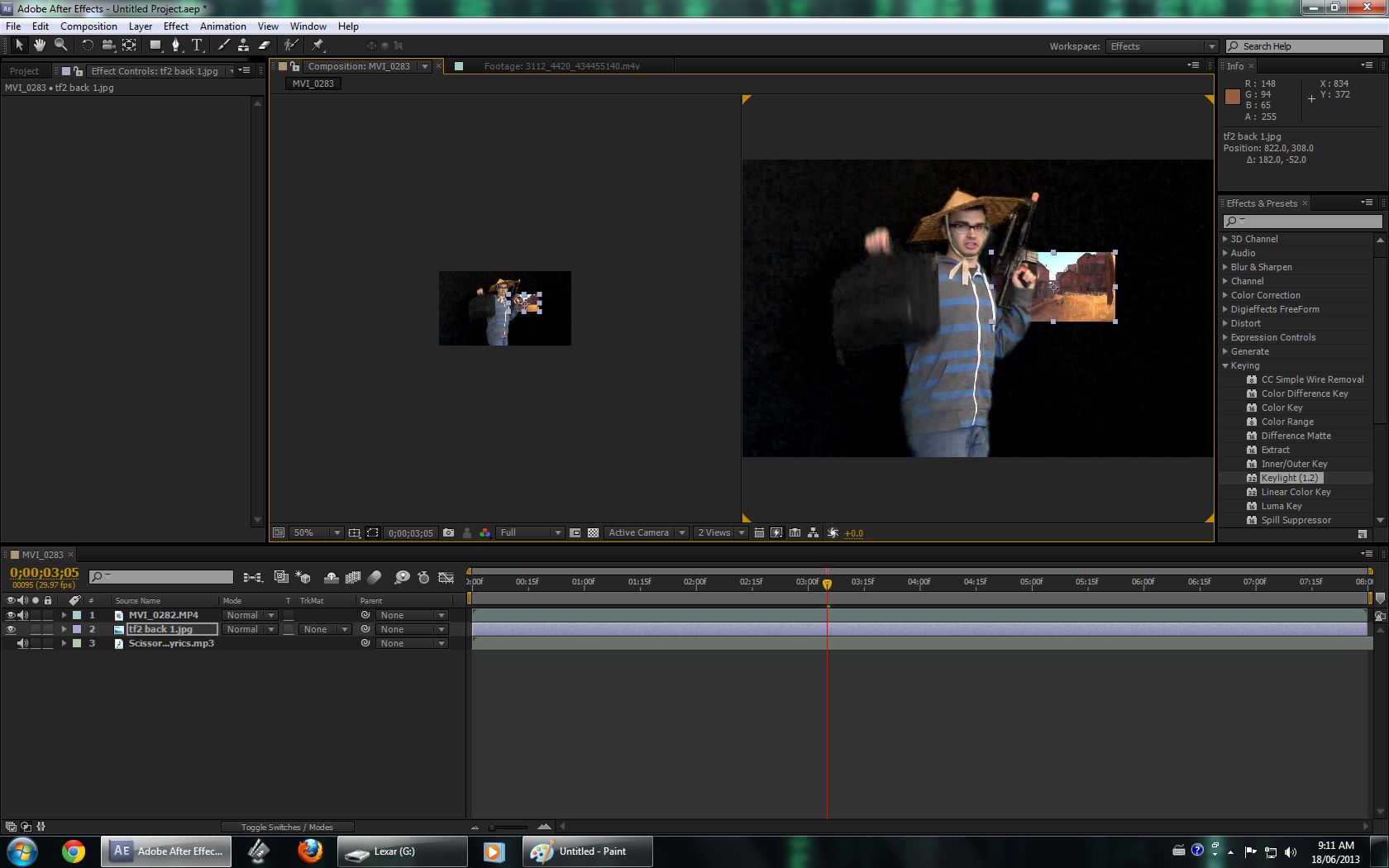This screenshot has width=1389, height=868.
Task: Open the 50% magnification dropdown
Action: point(316,533)
